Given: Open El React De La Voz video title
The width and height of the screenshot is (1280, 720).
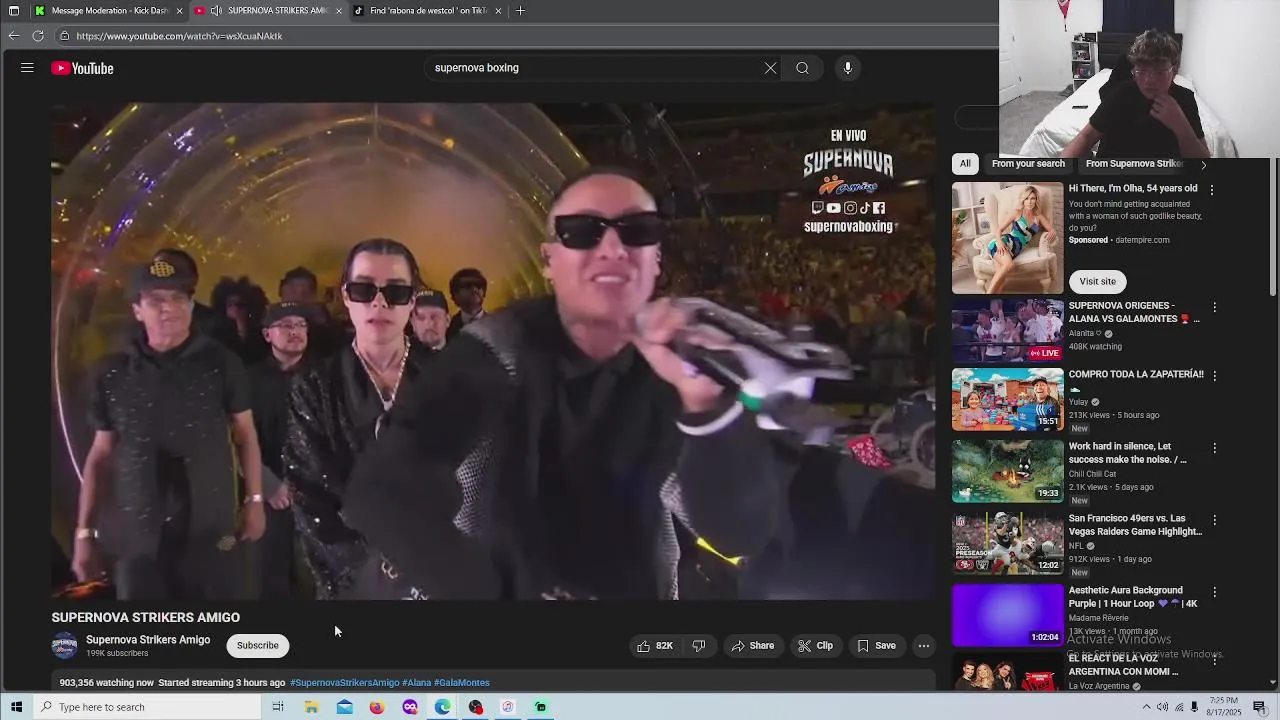Looking at the screenshot, I should pos(1123,665).
